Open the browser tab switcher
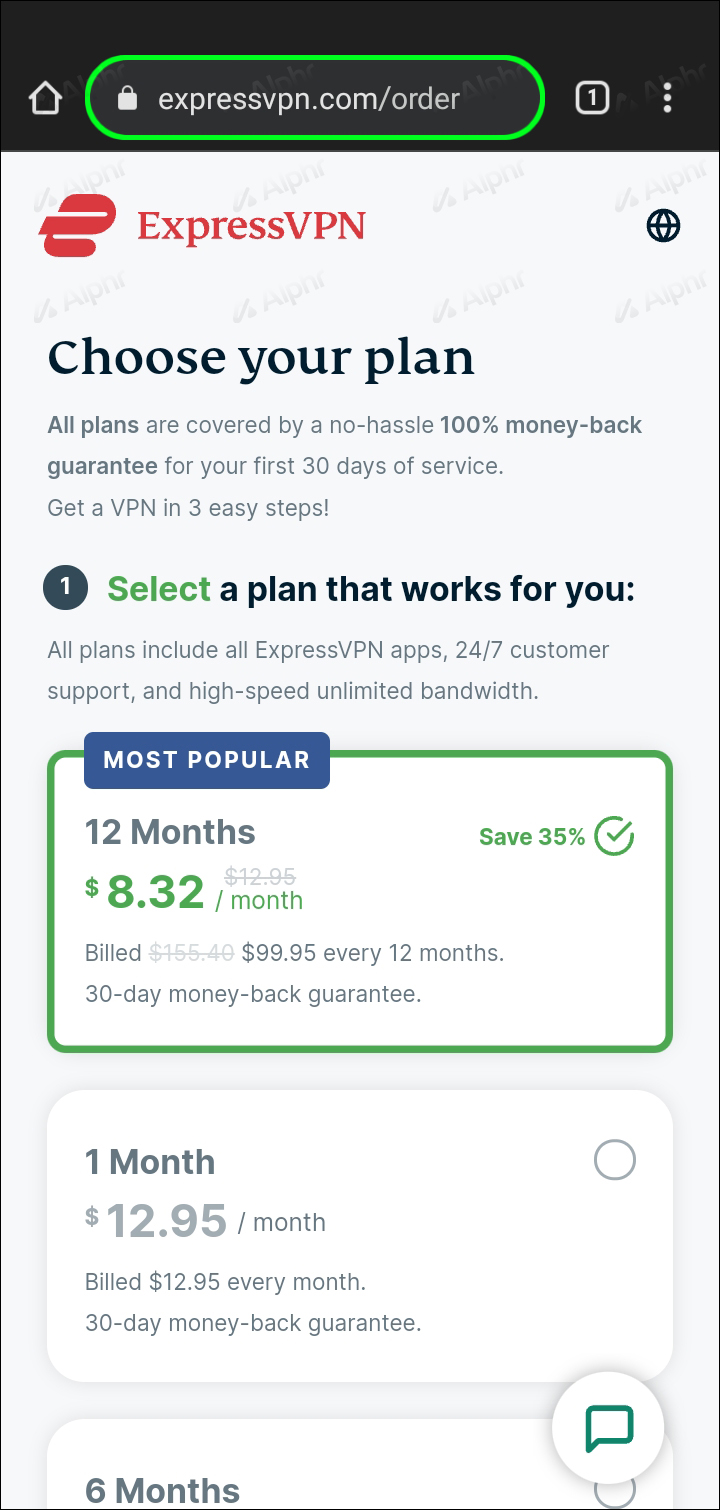 tap(592, 98)
